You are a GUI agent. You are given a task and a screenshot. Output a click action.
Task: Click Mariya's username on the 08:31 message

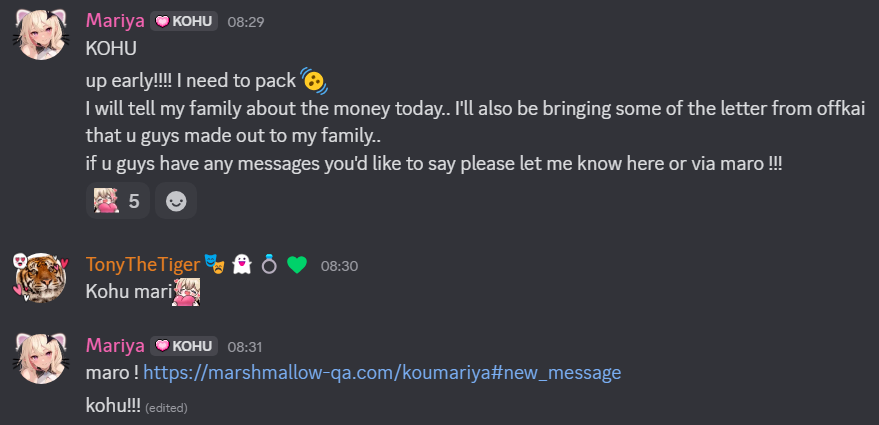point(114,345)
